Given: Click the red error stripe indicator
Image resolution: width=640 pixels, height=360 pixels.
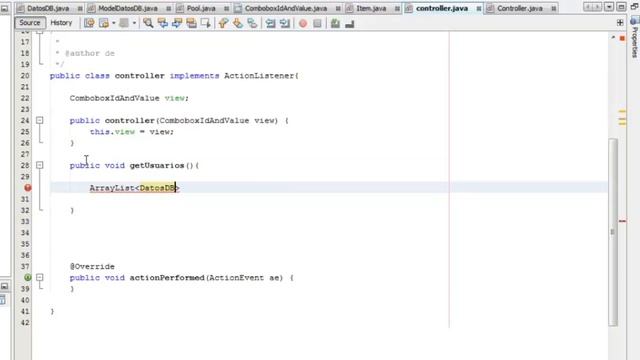Looking at the screenshot, I should (x=622, y=38).
